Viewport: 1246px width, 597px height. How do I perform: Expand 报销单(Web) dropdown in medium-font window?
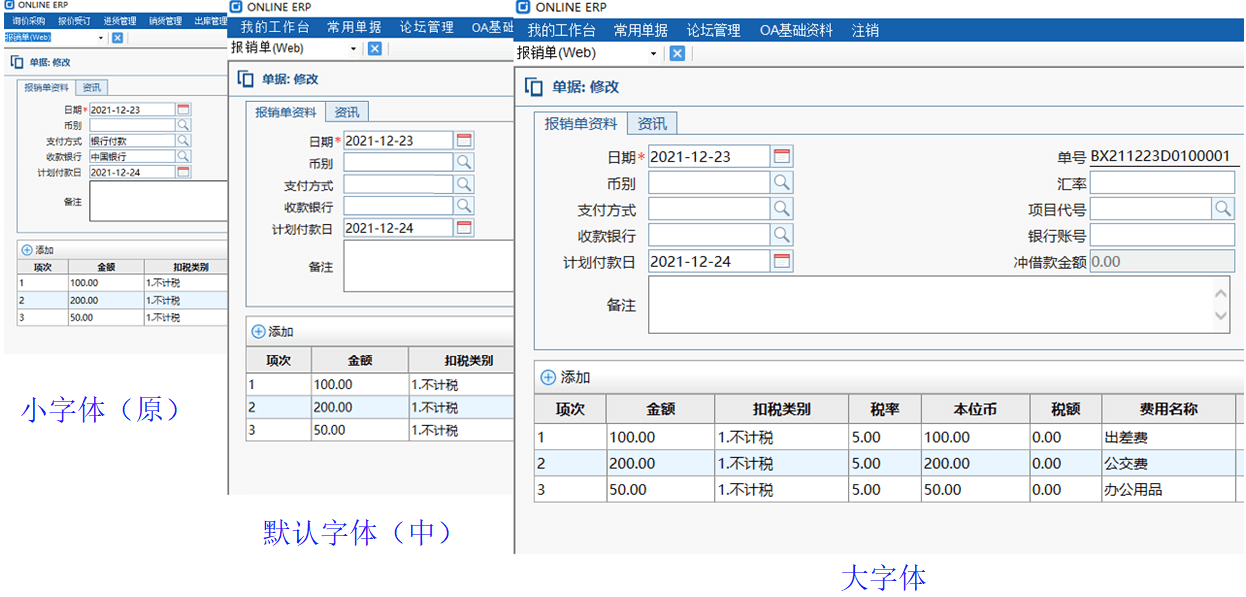click(353, 48)
